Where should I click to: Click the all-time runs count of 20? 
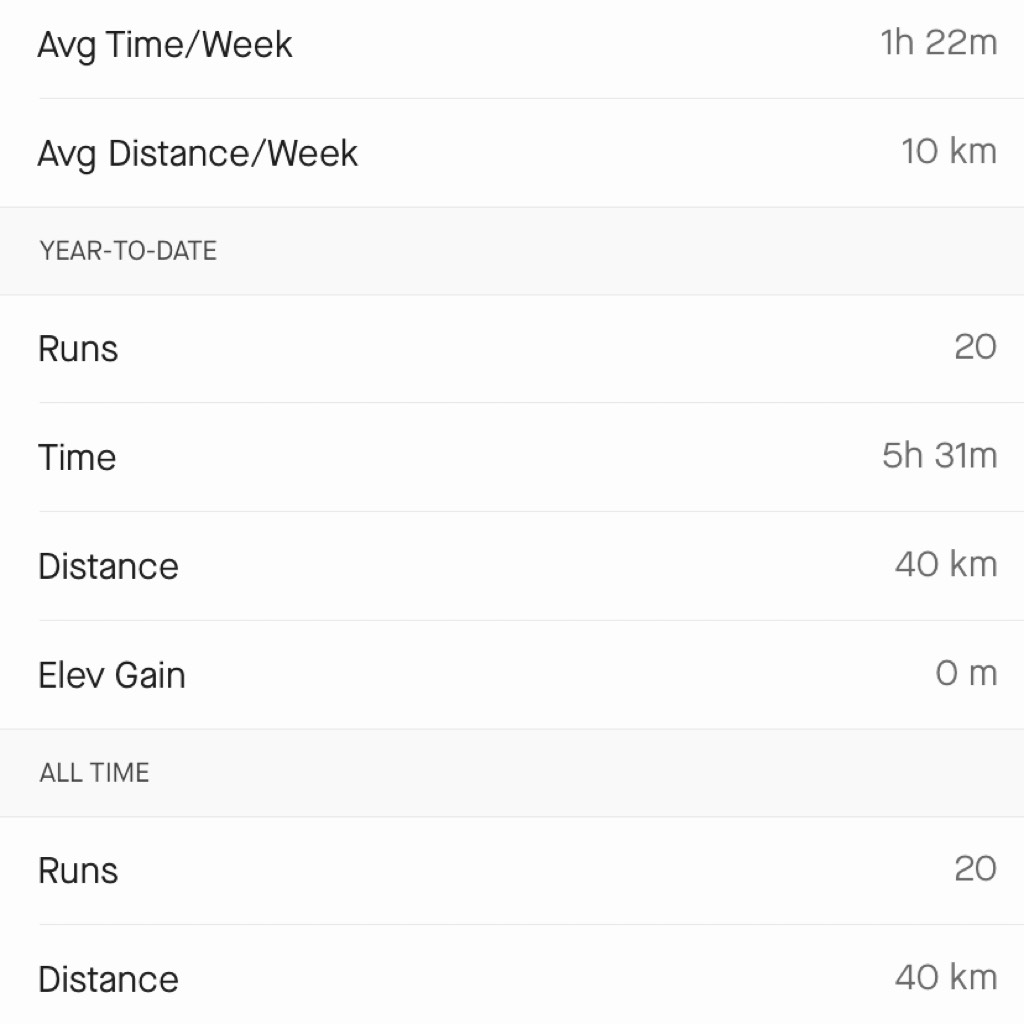pos(975,869)
